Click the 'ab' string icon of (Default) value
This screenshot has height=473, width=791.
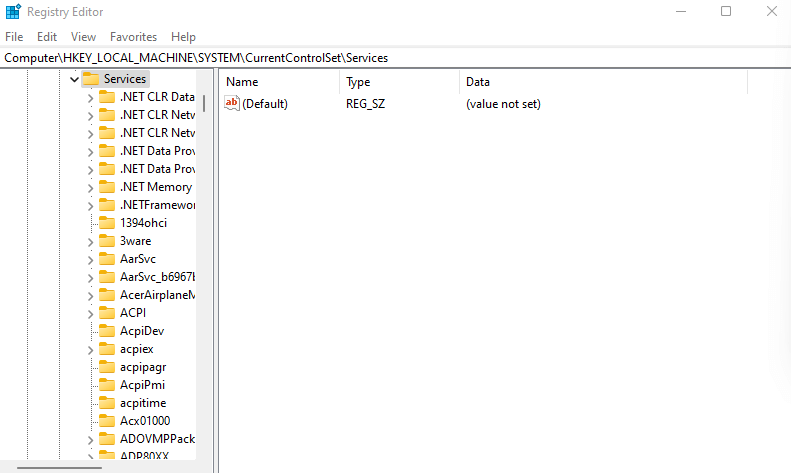(232, 103)
